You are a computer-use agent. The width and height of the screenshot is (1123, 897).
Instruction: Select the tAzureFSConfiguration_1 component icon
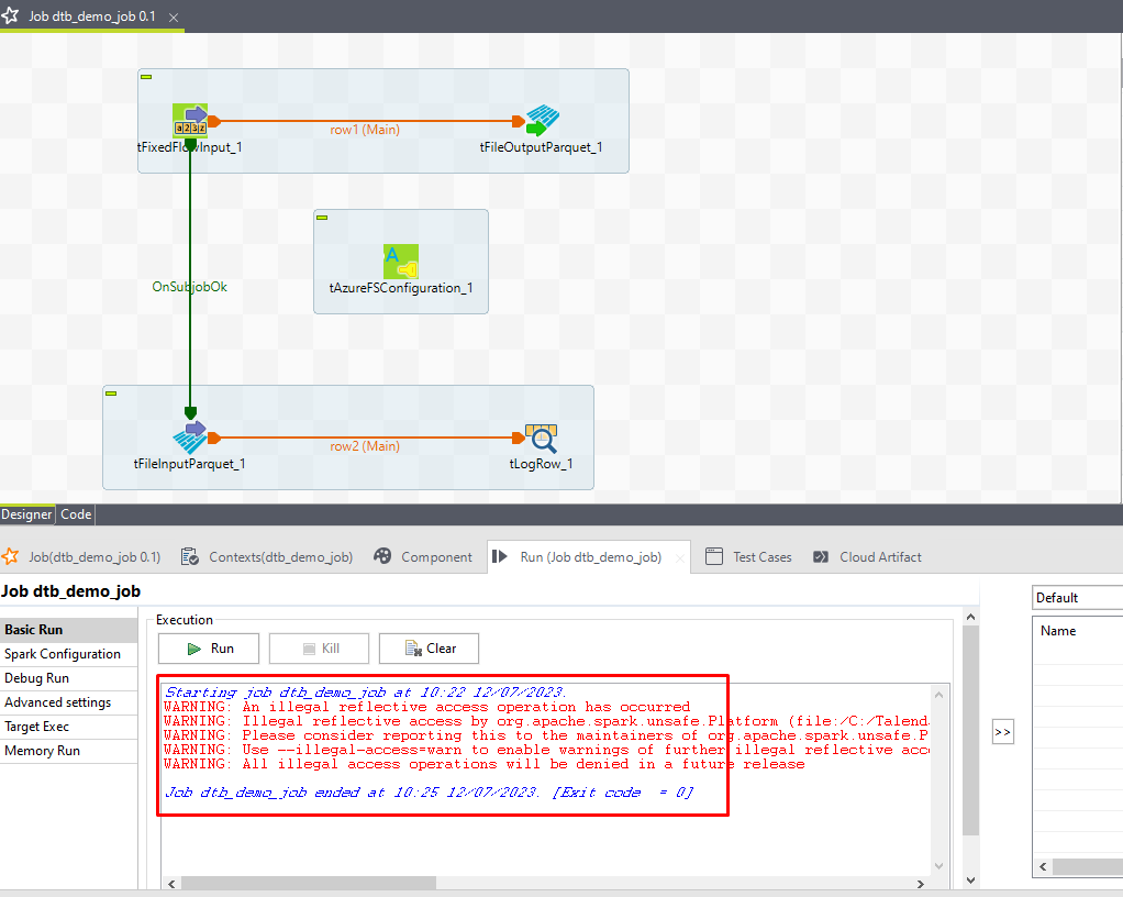tap(401, 262)
